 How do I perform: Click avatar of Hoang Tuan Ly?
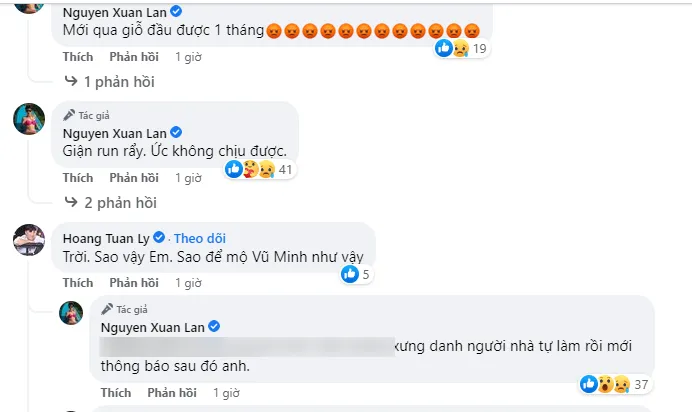[29, 241]
